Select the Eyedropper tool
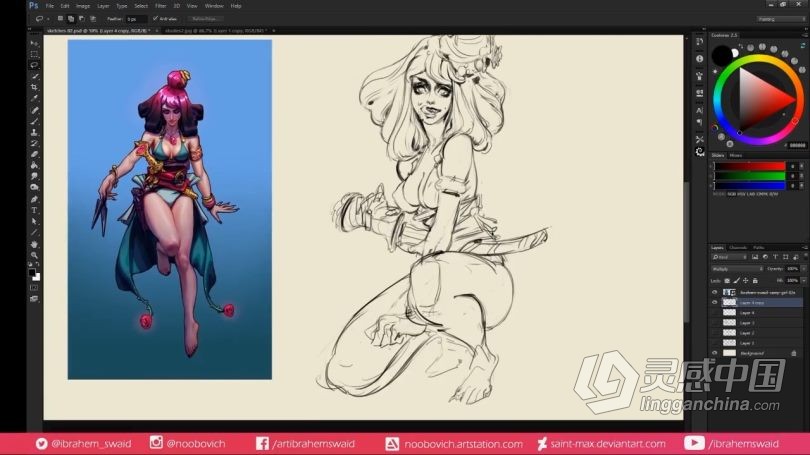 click(34, 98)
